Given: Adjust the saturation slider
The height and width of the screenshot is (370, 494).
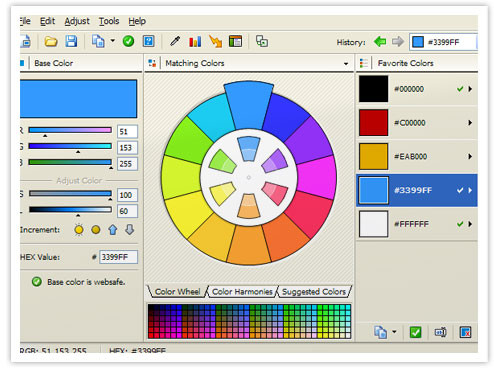Looking at the screenshot, I should pos(70,194).
